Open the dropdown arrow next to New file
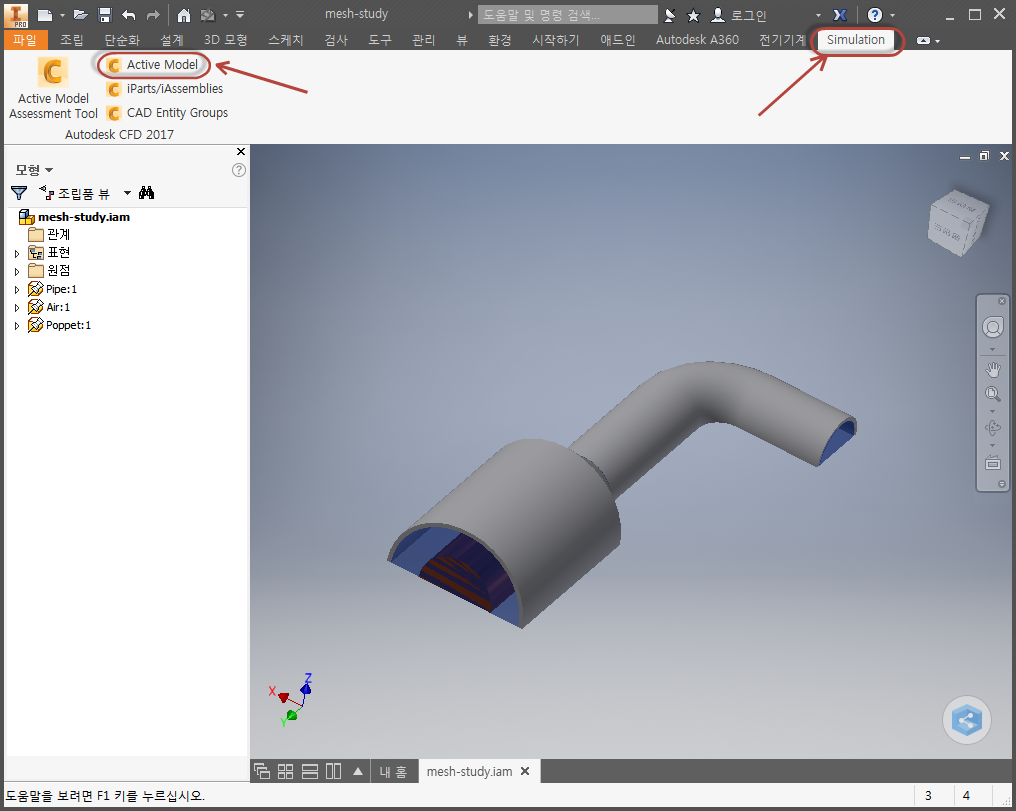The width and height of the screenshot is (1016, 811). point(62,16)
